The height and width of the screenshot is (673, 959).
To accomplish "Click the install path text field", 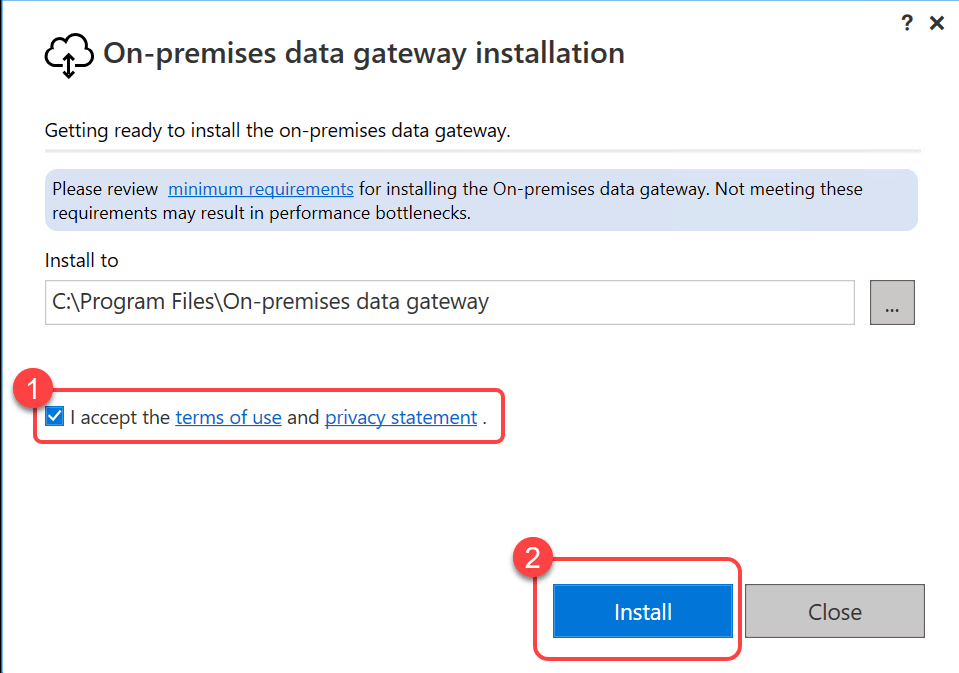I will (x=449, y=303).
